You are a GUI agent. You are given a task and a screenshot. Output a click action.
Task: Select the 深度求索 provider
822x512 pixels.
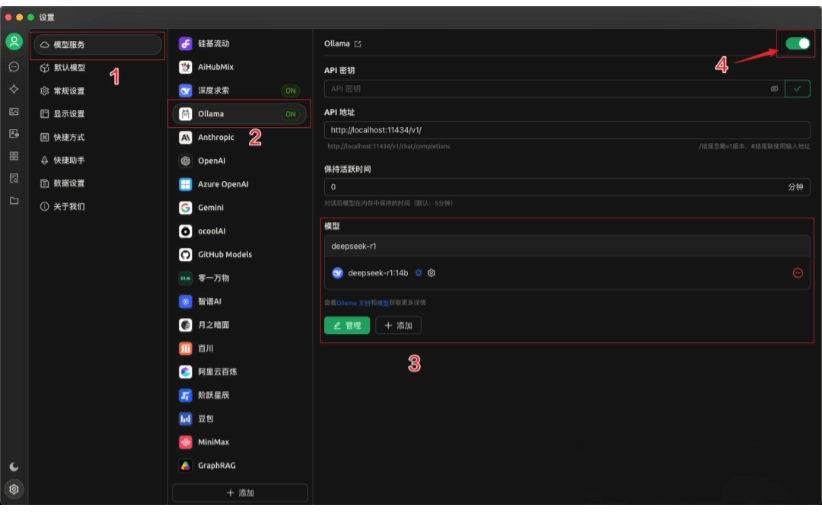pos(239,91)
